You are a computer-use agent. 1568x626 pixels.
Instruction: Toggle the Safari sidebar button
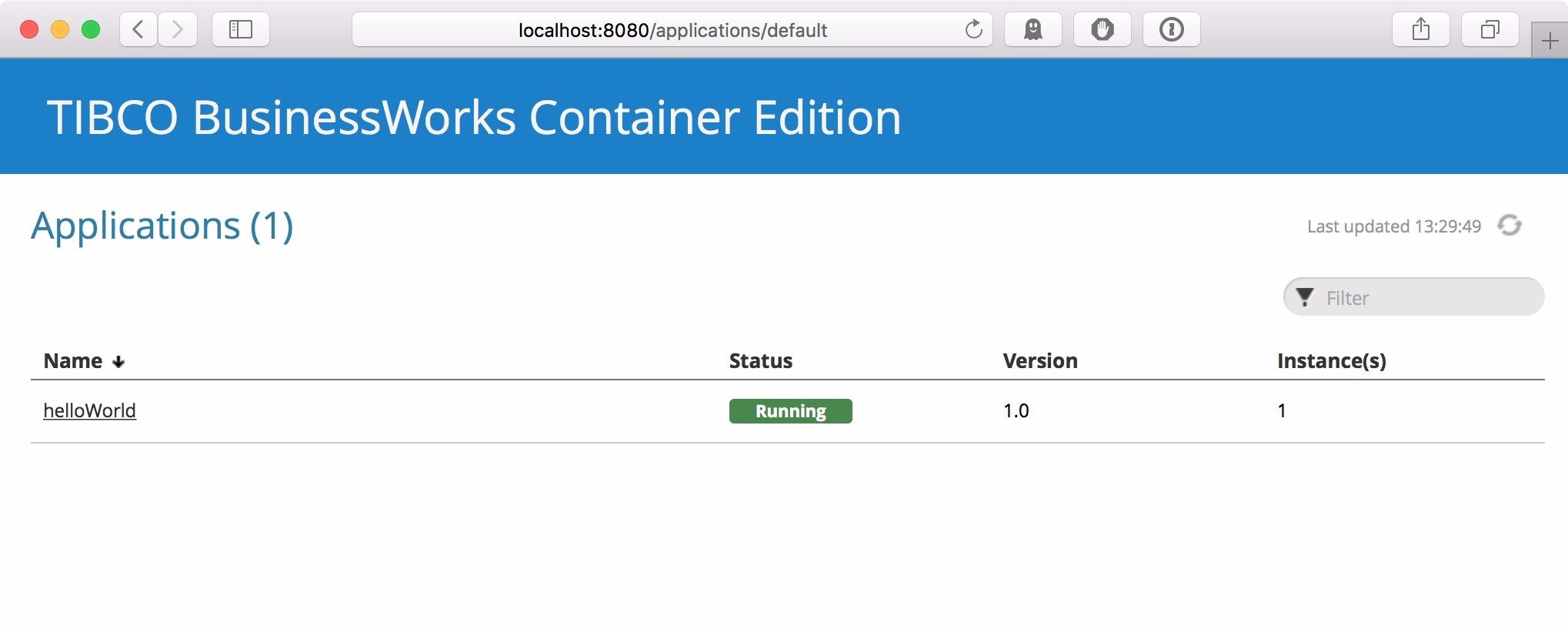point(241,30)
